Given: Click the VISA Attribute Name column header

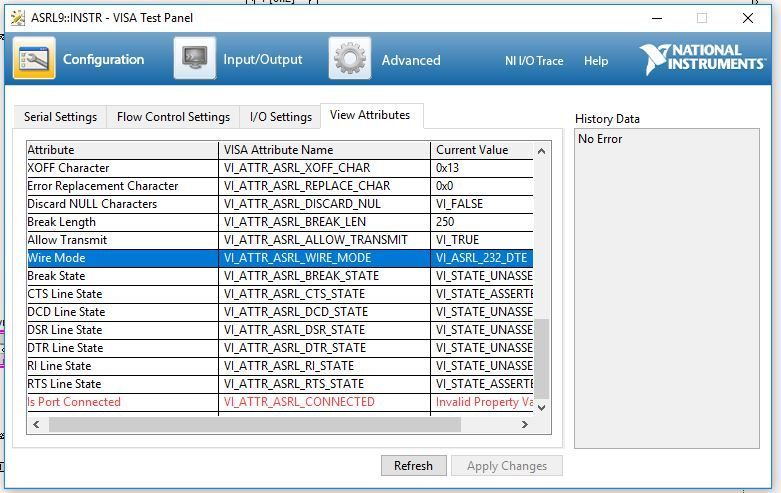Looking at the screenshot, I should point(324,150).
